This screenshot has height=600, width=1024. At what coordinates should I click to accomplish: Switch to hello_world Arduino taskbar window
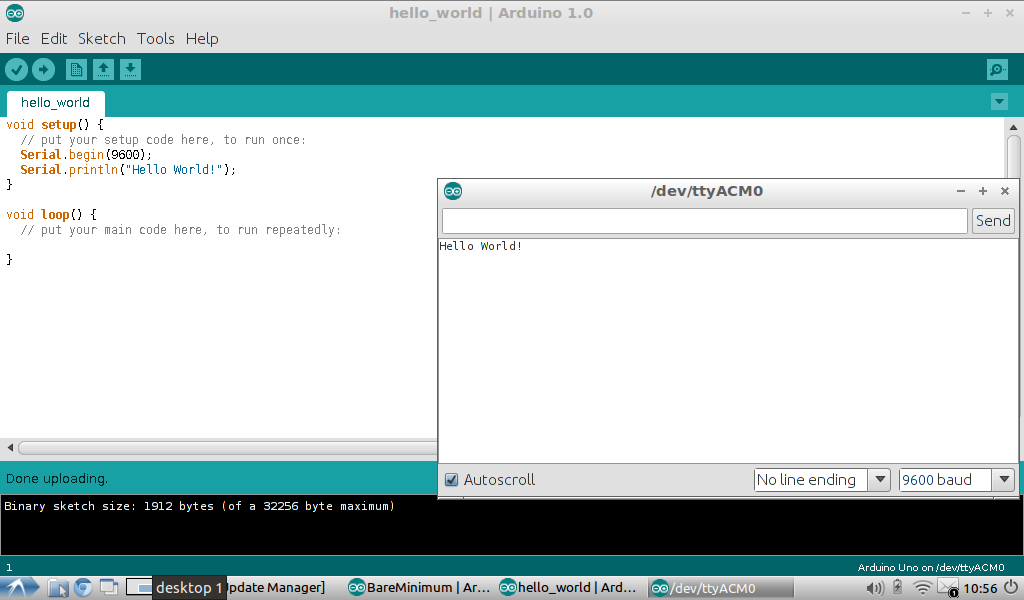click(x=568, y=588)
